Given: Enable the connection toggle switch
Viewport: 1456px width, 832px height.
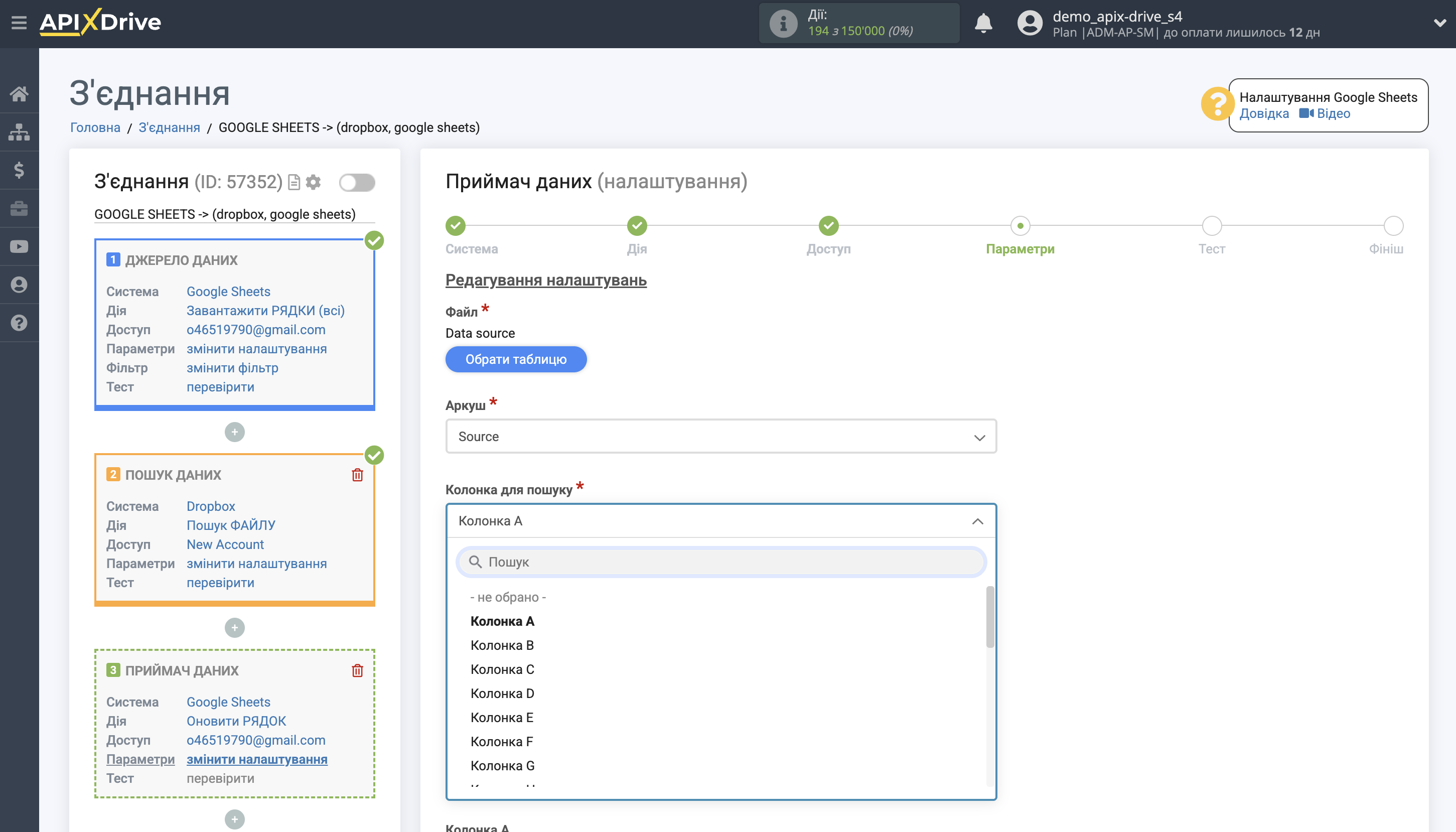Looking at the screenshot, I should (358, 182).
